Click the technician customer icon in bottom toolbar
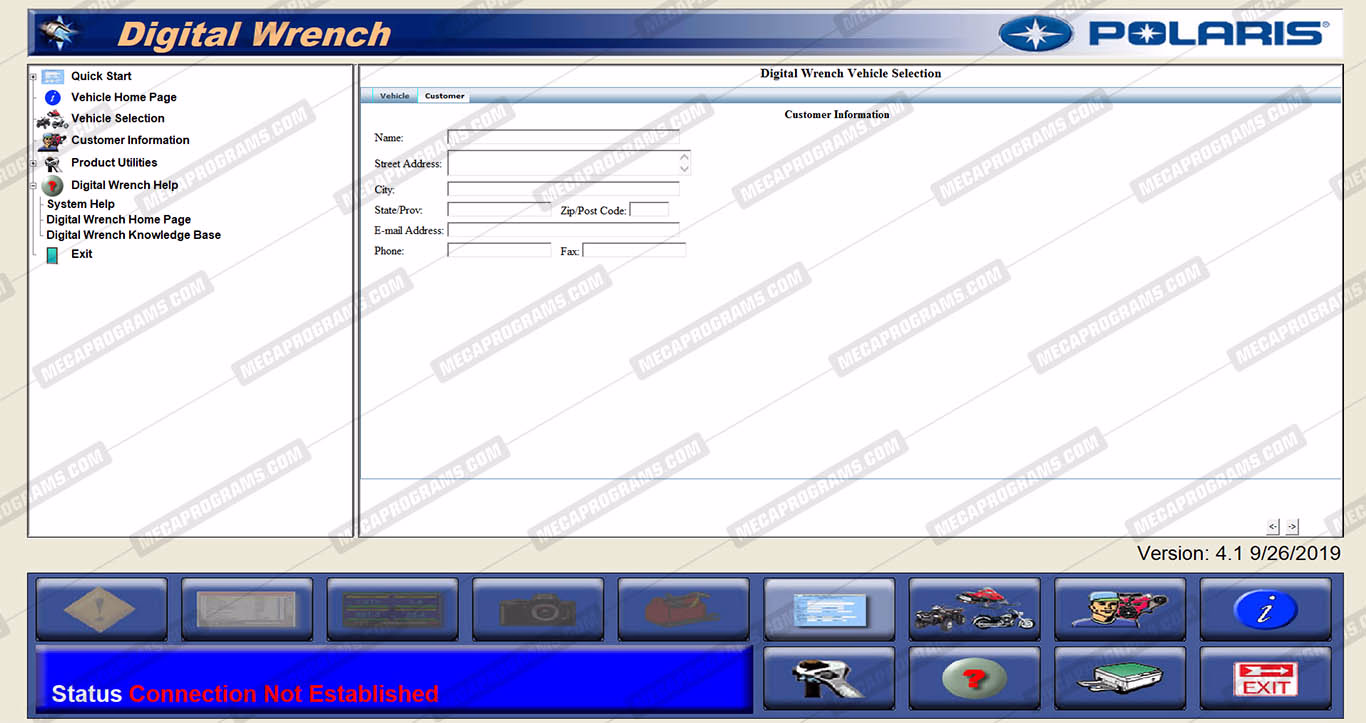Image resolution: width=1366 pixels, height=723 pixels. (x=1120, y=609)
